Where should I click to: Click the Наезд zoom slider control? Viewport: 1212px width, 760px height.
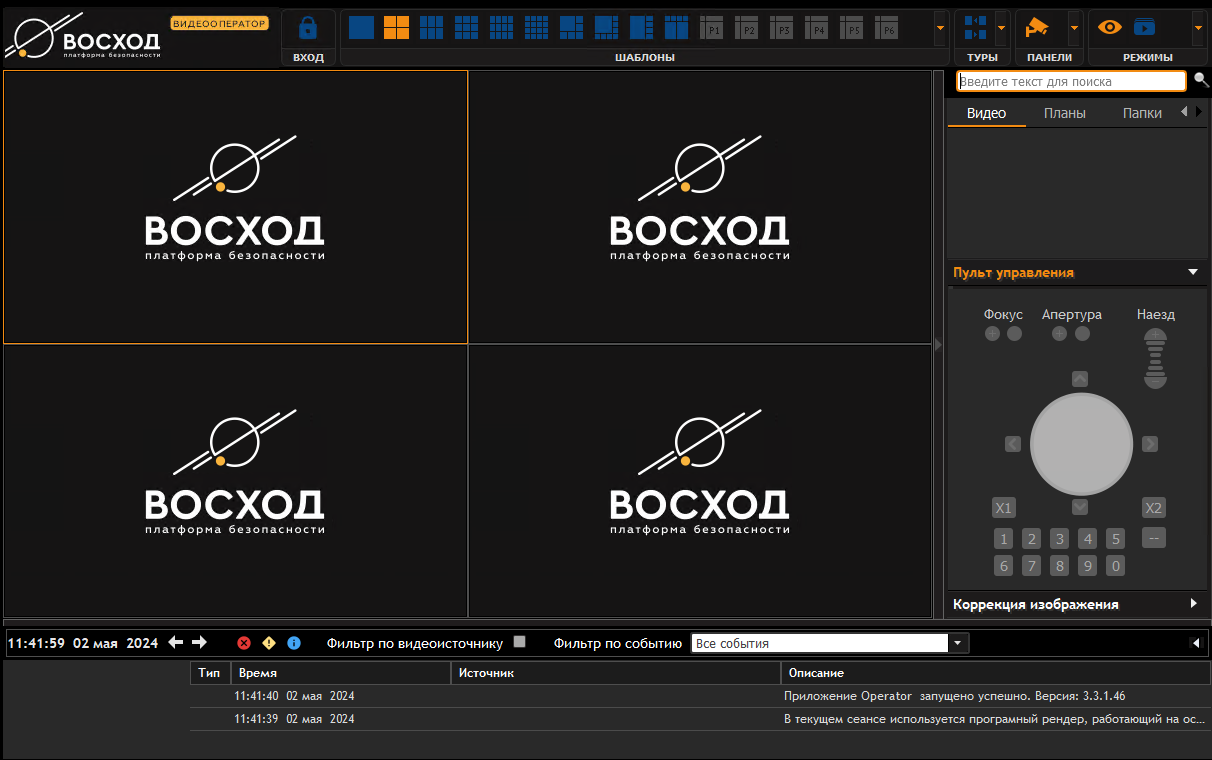click(1155, 359)
